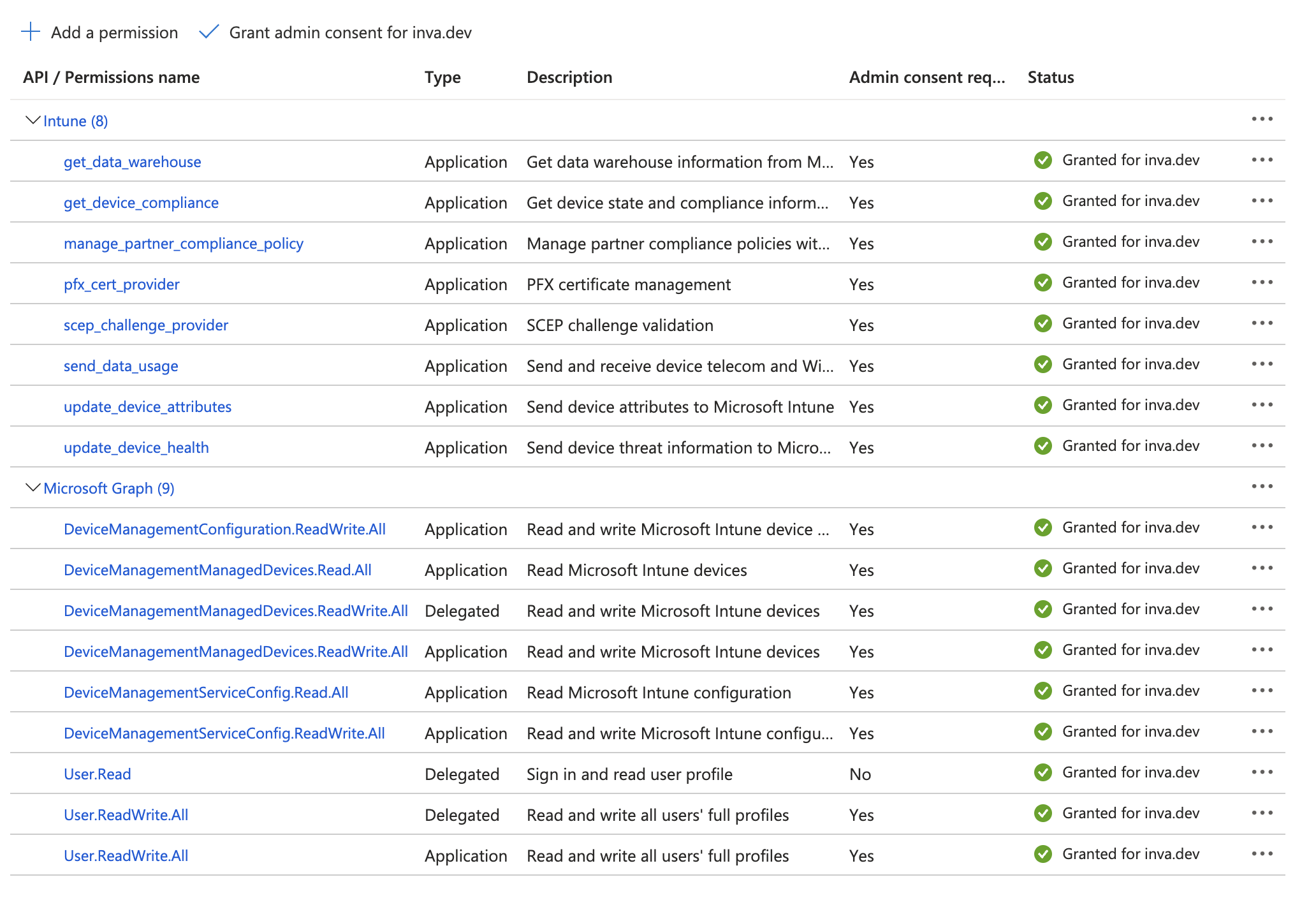
Task: Click the plus icon beside Add a permission
Action: 31,32
